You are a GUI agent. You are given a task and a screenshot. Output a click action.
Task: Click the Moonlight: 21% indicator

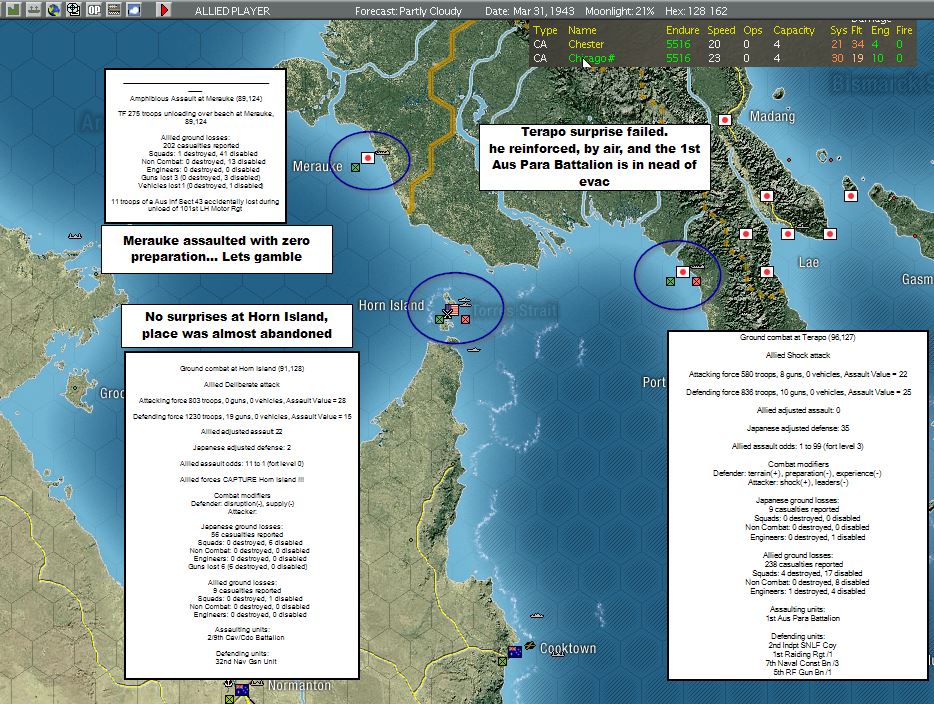(619, 11)
